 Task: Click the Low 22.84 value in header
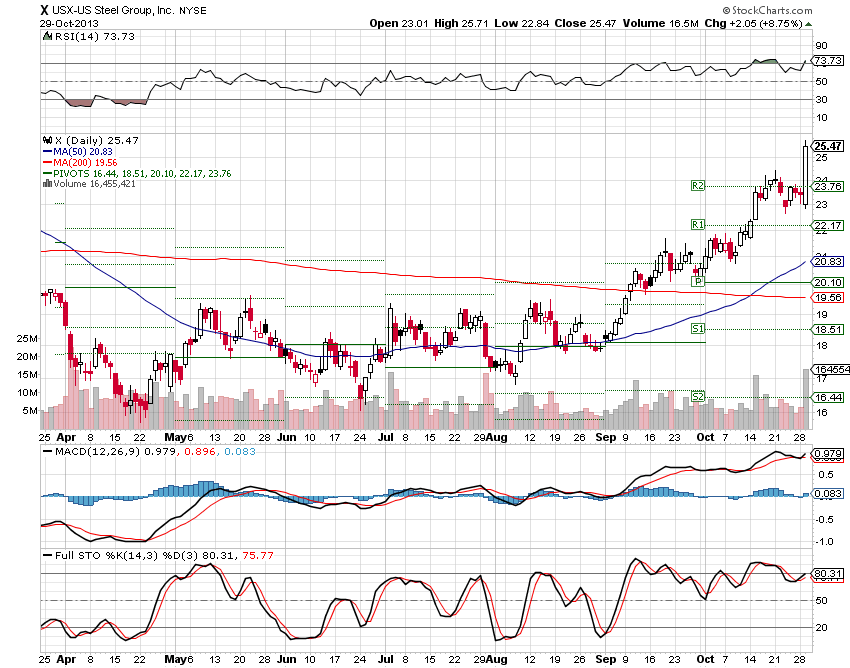pos(521,23)
